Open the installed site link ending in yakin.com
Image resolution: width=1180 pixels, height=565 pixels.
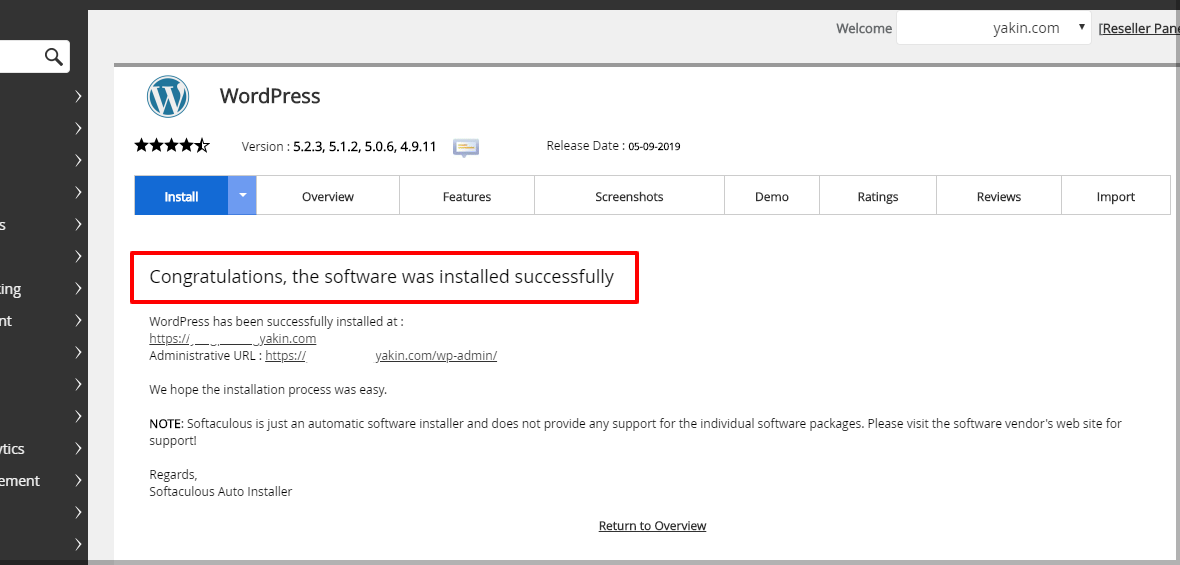[233, 339]
